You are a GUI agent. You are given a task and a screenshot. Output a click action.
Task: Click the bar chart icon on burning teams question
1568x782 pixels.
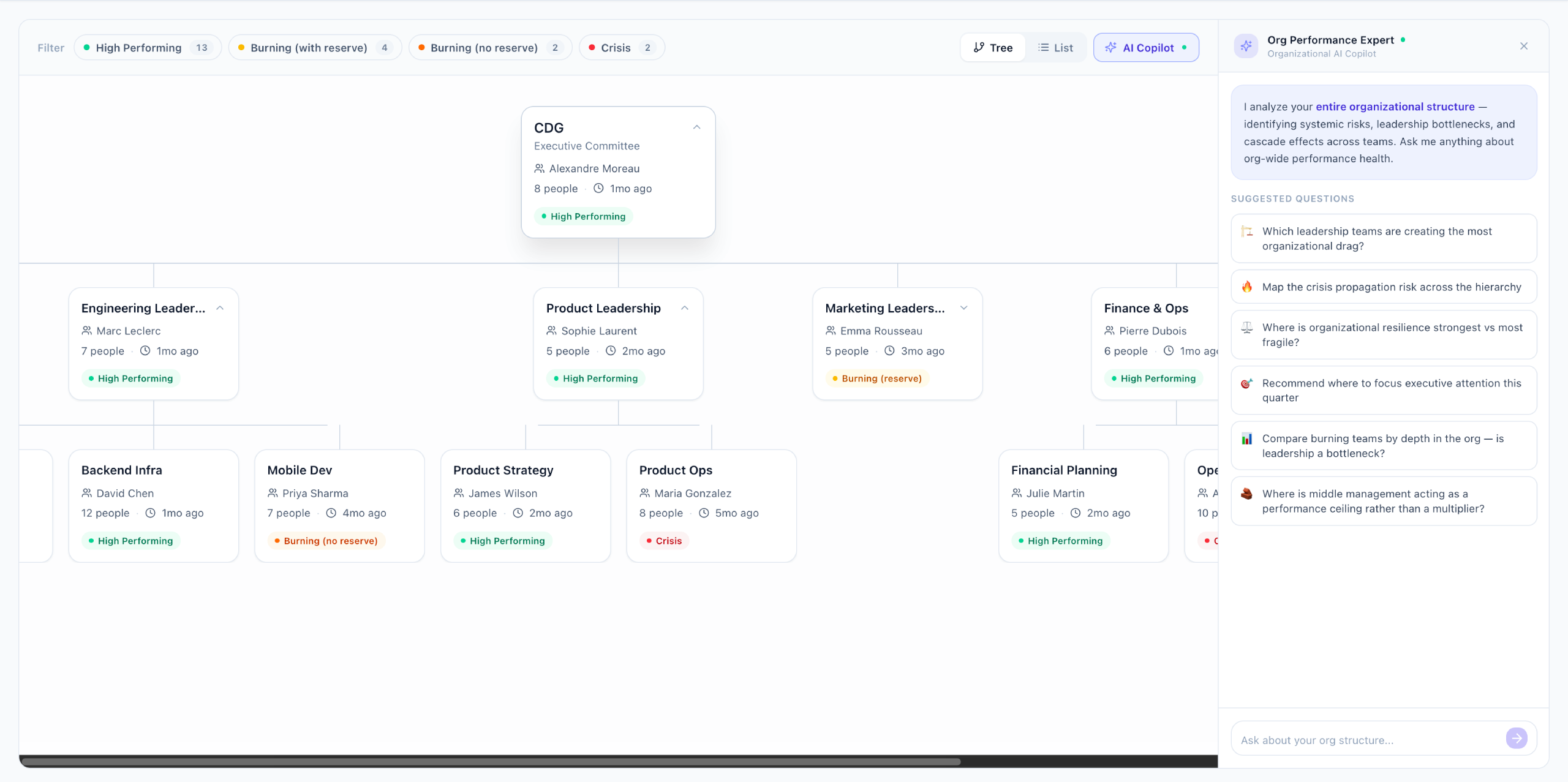click(x=1247, y=438)
